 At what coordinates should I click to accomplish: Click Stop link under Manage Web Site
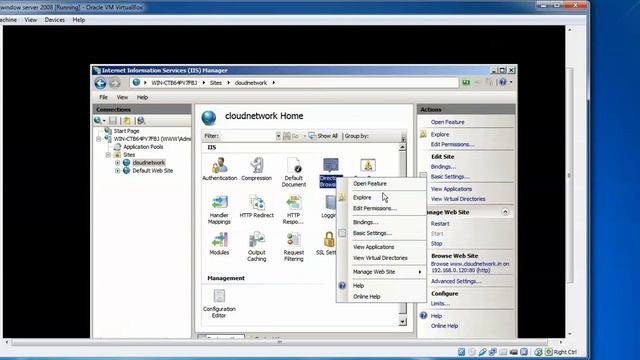436,243
